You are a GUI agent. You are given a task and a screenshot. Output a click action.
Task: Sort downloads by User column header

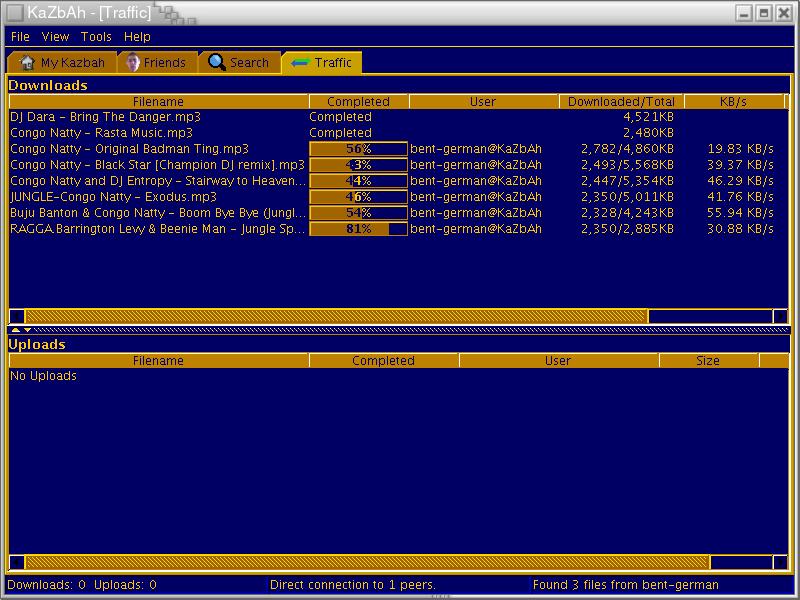pyautogui.click(x=483, y=102)
